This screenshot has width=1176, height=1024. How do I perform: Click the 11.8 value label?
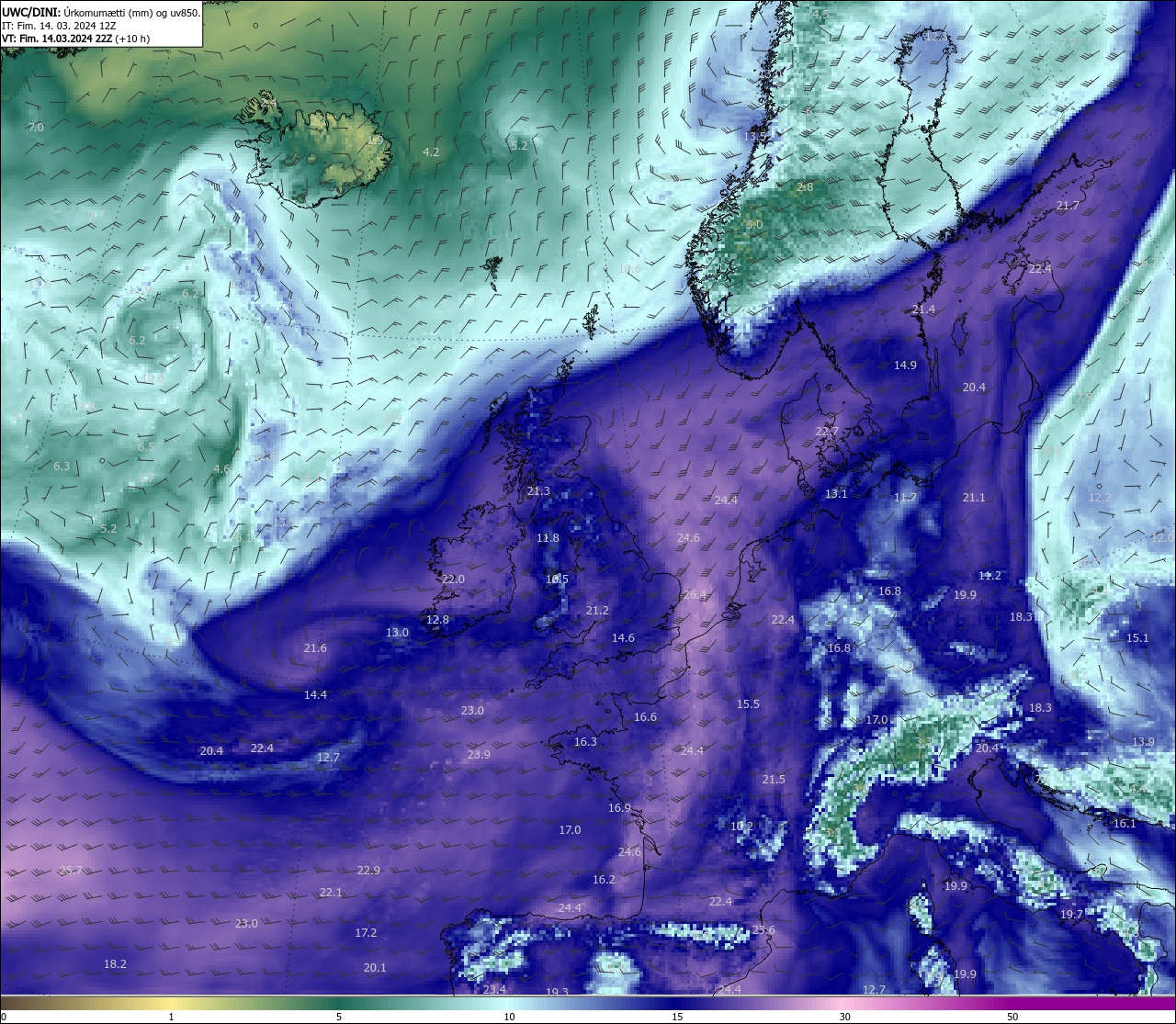[548, 537]
